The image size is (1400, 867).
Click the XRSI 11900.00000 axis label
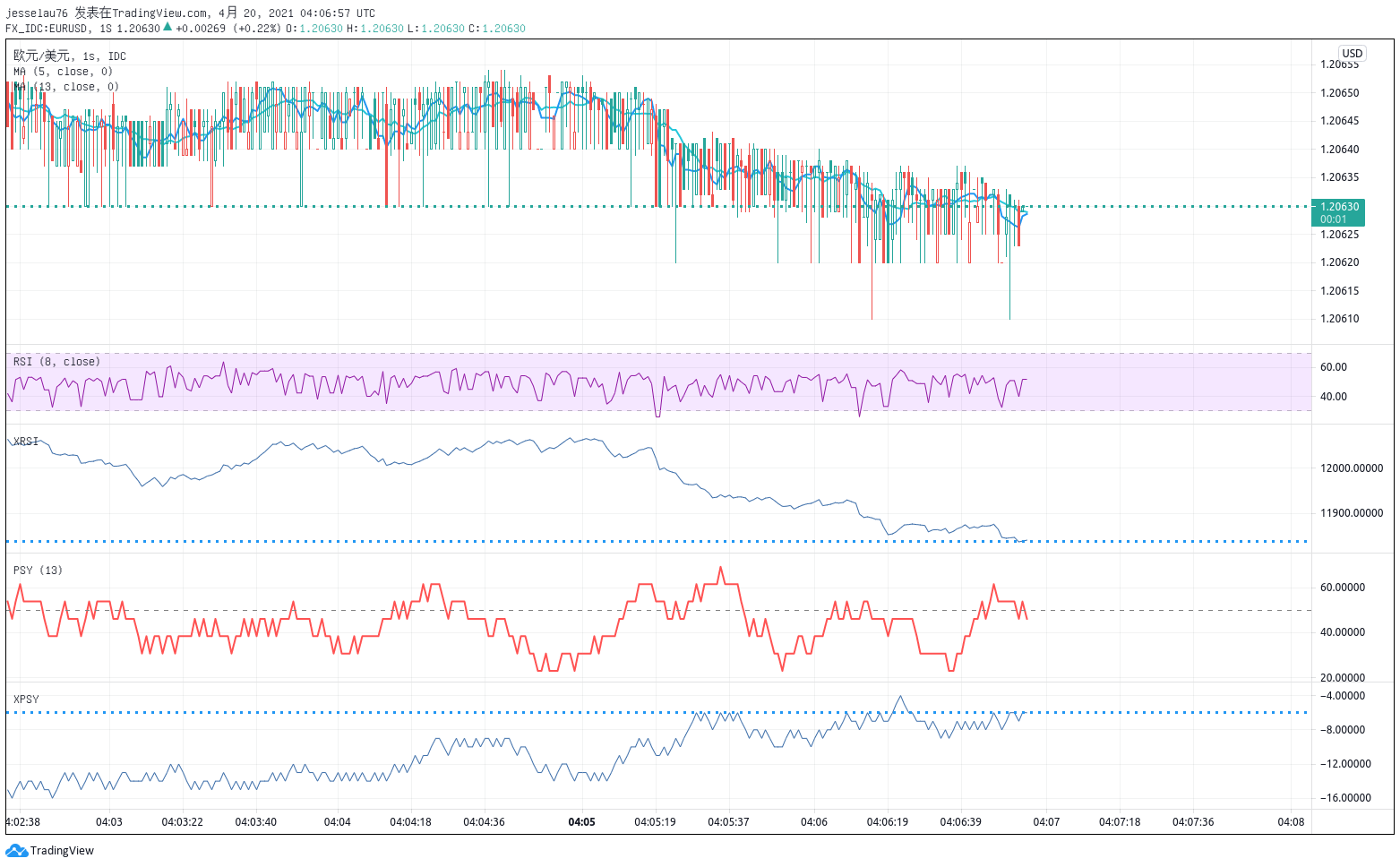pos(1351,513)
